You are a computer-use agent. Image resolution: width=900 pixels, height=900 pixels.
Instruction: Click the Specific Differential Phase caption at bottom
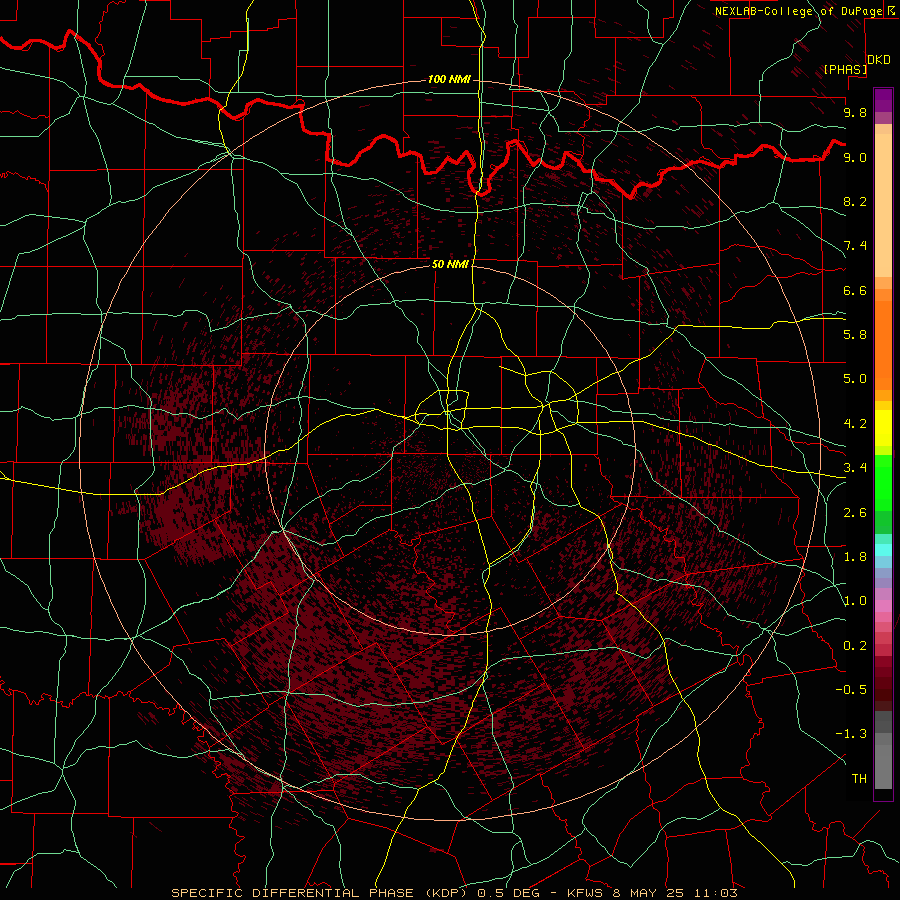pos(454,893)
